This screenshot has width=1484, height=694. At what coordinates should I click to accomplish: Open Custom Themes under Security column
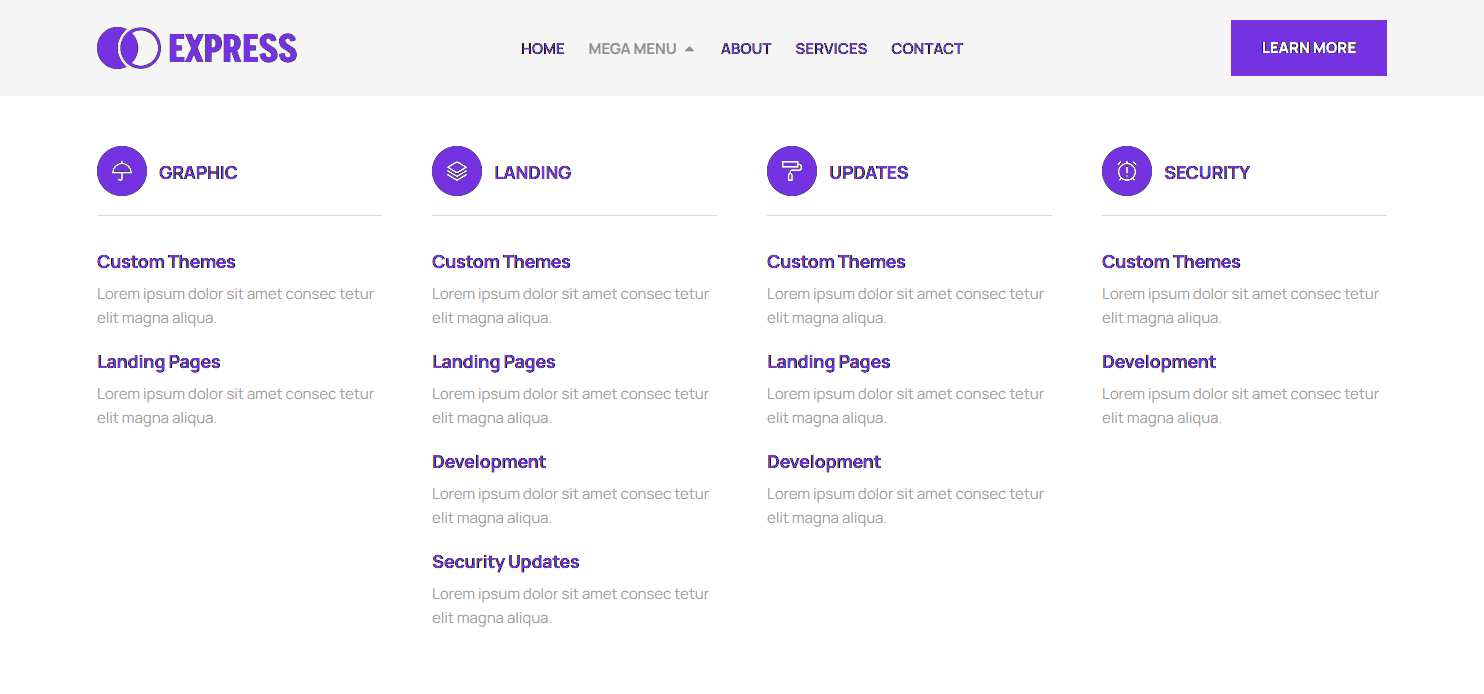tap(1171, 262)
